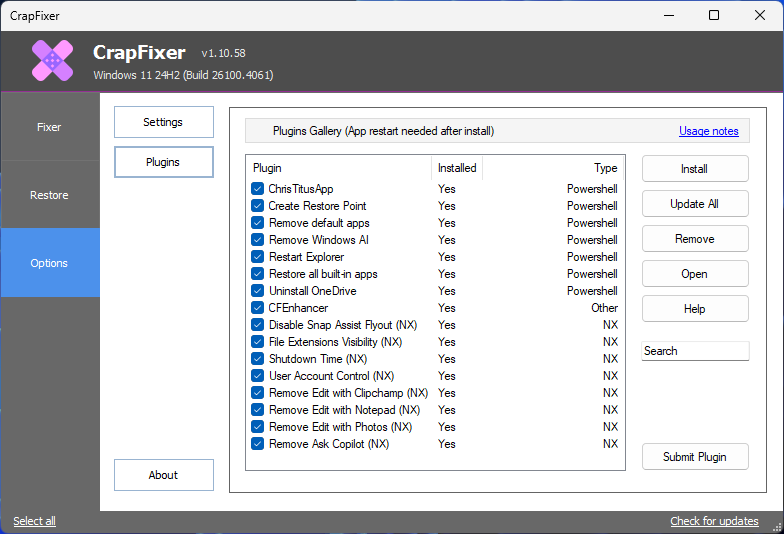Open the Settings page
This screenshot has height=534, width=784.
(x=164, y=122)
